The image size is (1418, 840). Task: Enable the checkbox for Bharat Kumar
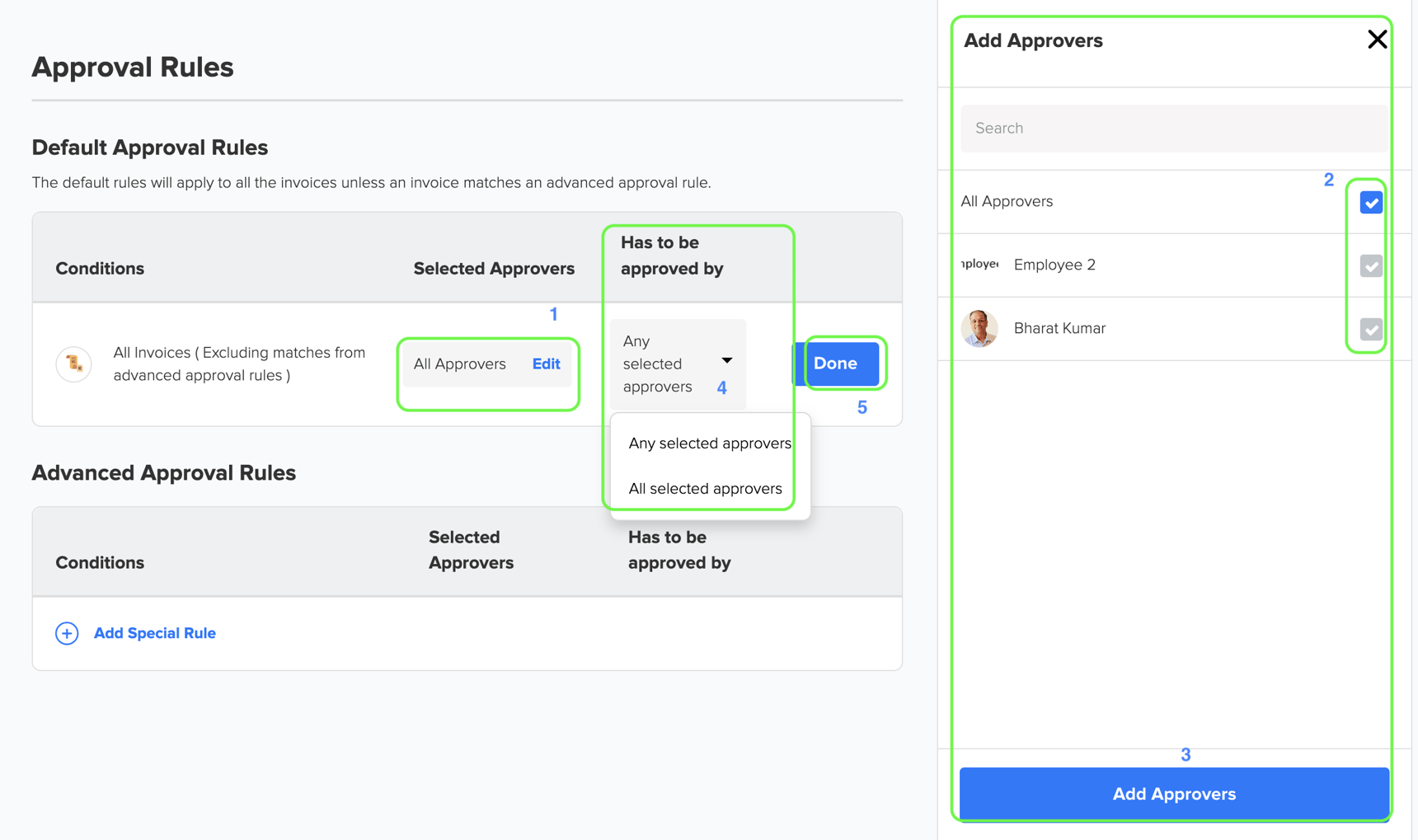point(1369,328)
